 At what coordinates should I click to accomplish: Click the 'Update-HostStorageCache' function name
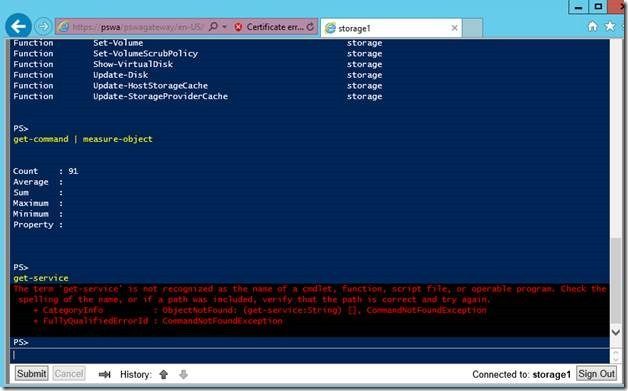(151, 85)
